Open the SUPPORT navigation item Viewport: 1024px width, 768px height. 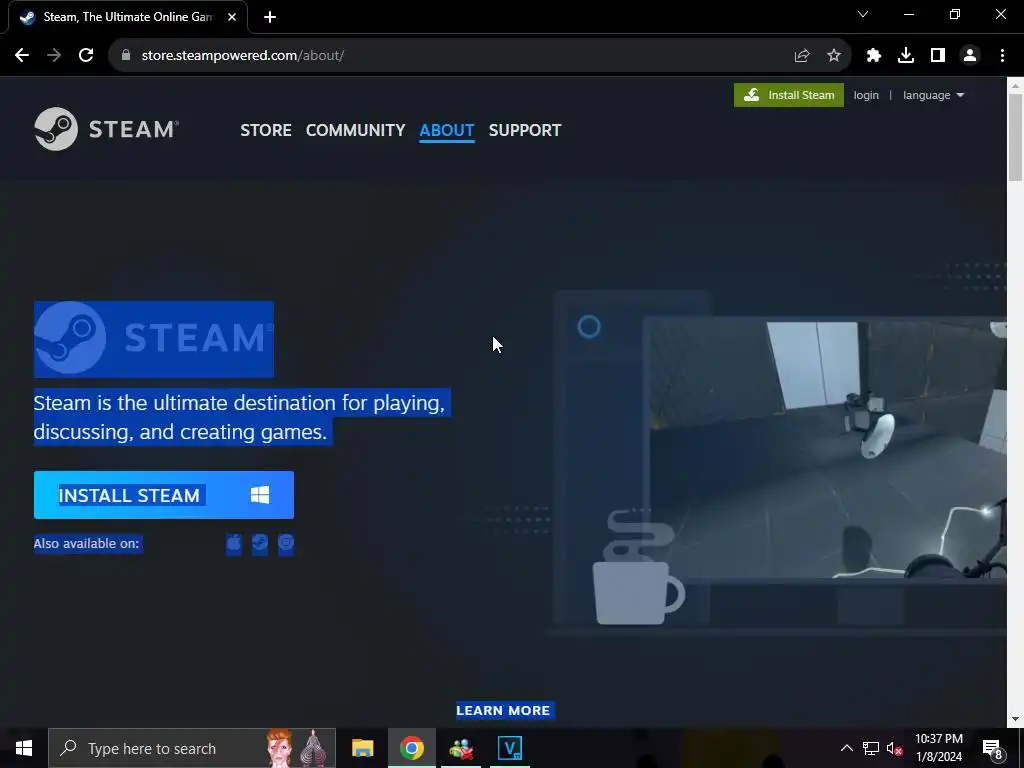[x=525, y=130]
